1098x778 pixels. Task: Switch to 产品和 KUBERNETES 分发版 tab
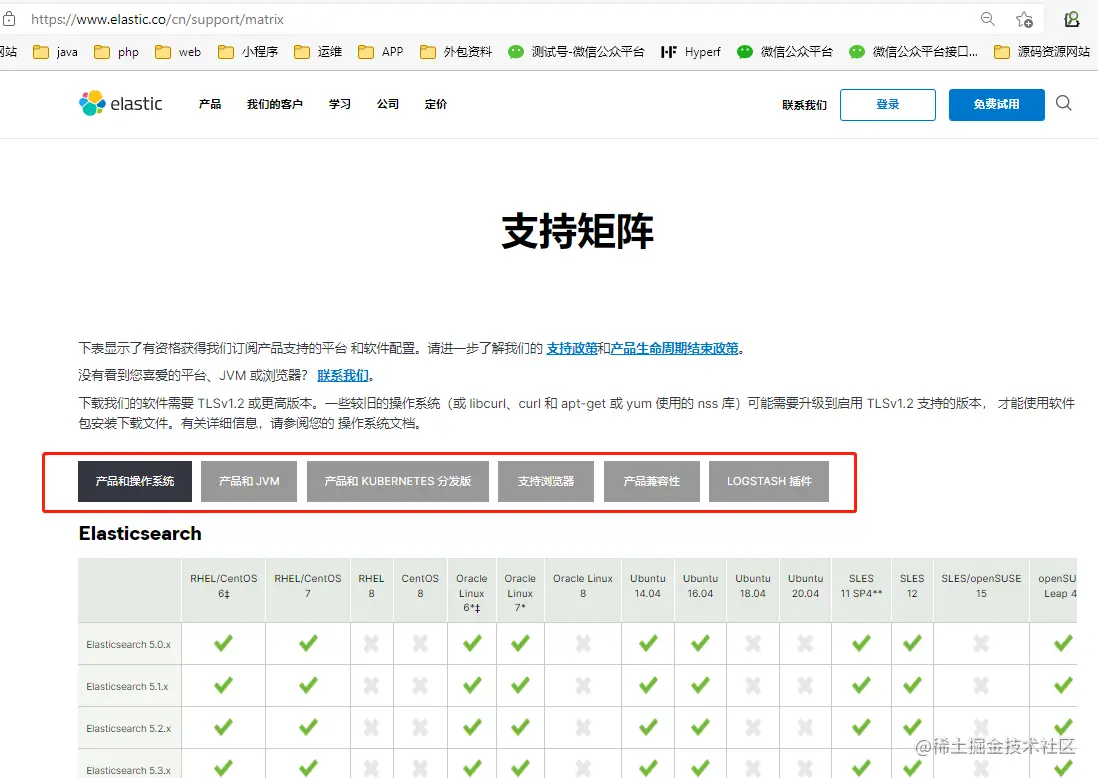click(397, 481)
